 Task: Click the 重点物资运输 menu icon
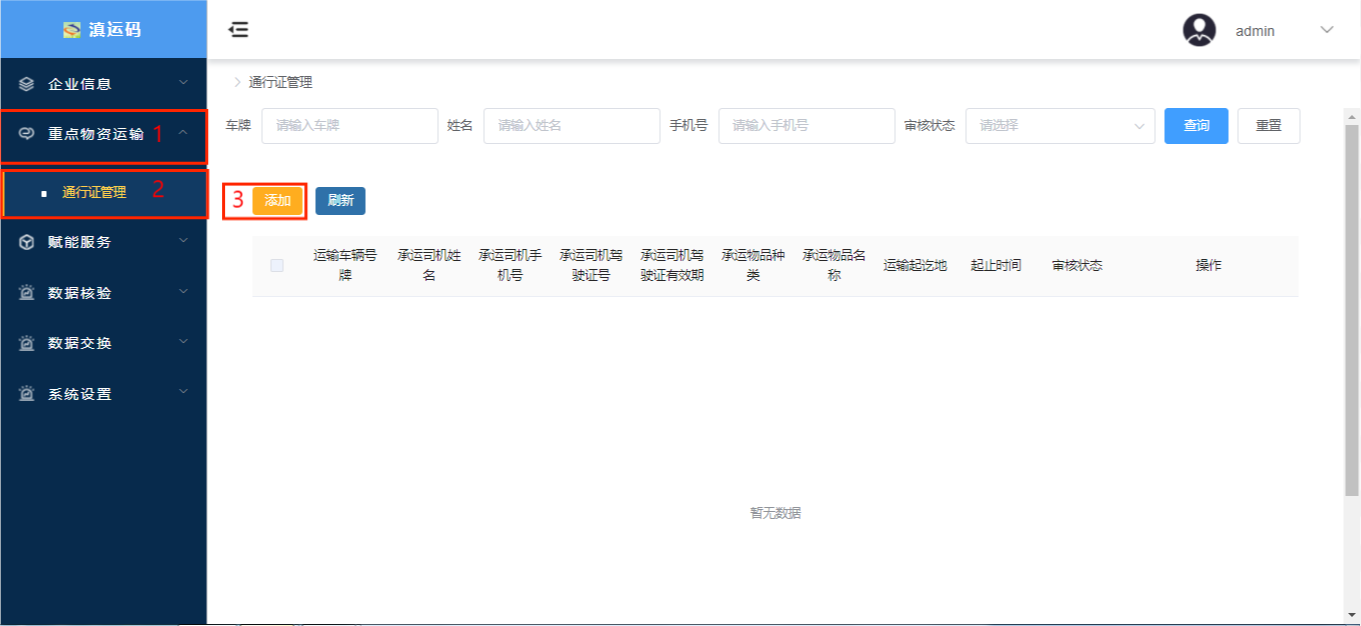27,134
